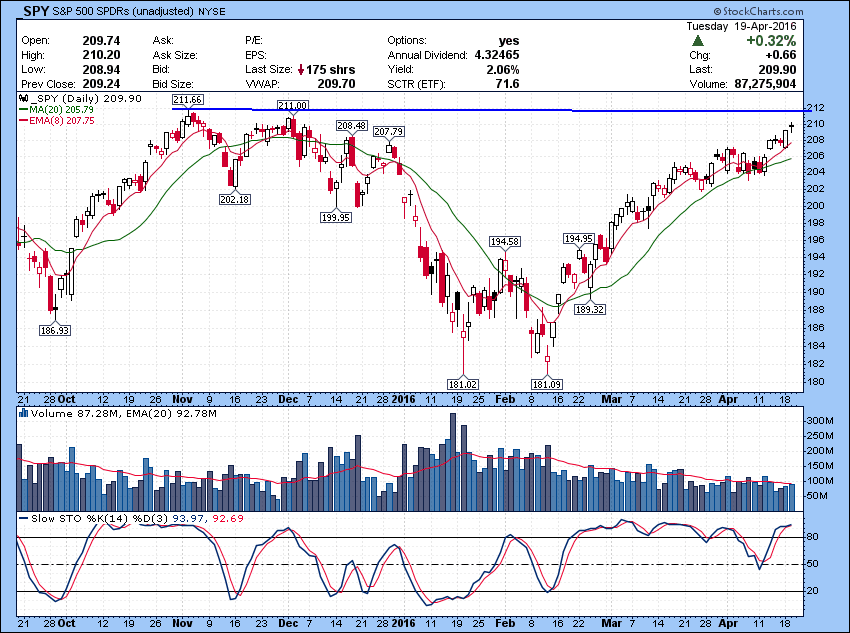Click the VWAP value 209.70
Viewport: 850px width, 633px height.
[x=336, y=84]
